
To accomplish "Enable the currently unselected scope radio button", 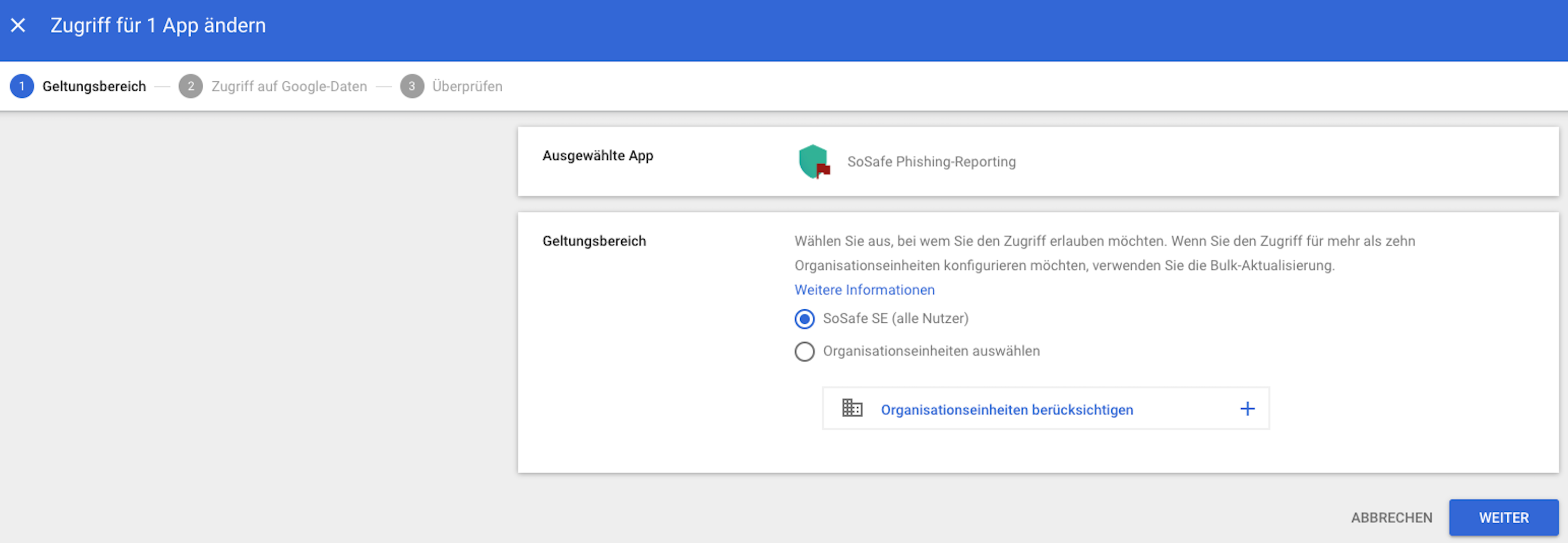I will tap(805, 351).
